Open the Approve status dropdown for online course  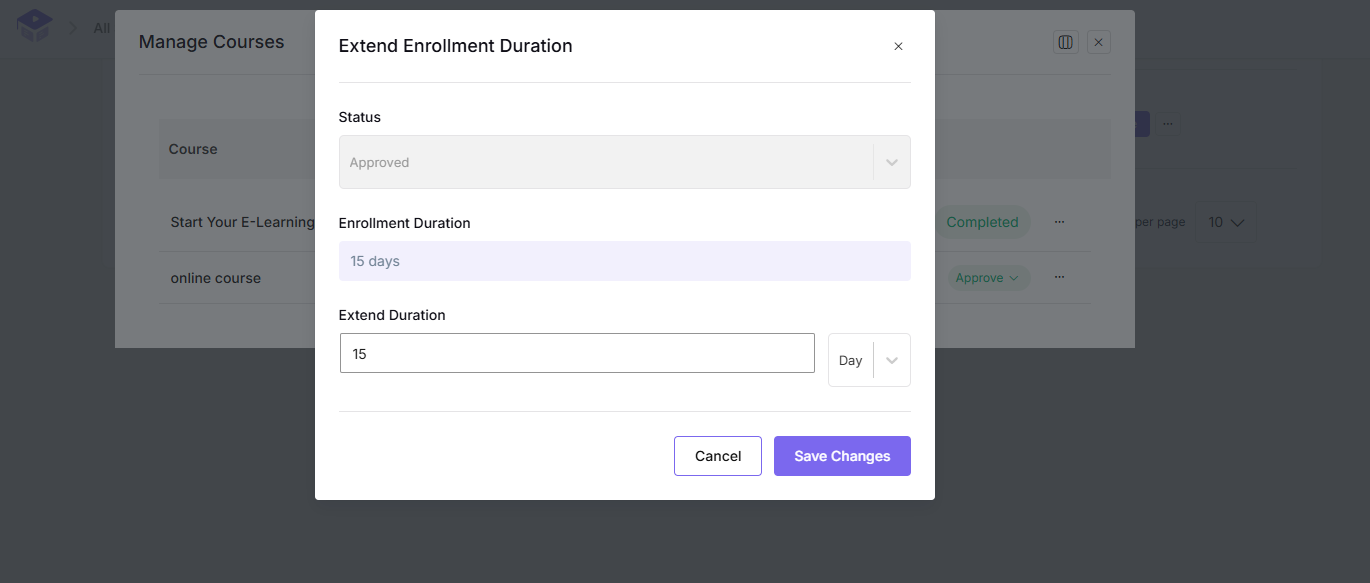(988, 278)
